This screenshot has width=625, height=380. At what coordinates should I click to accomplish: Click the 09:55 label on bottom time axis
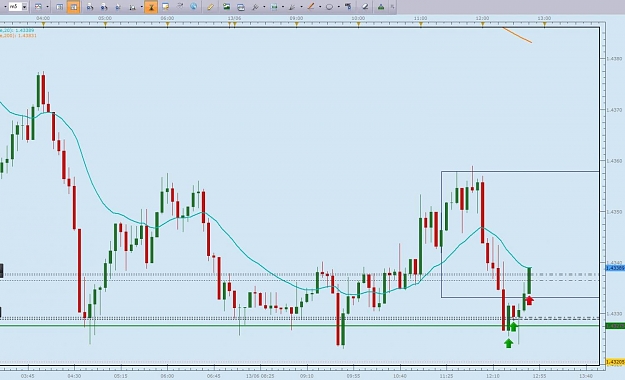353,376
